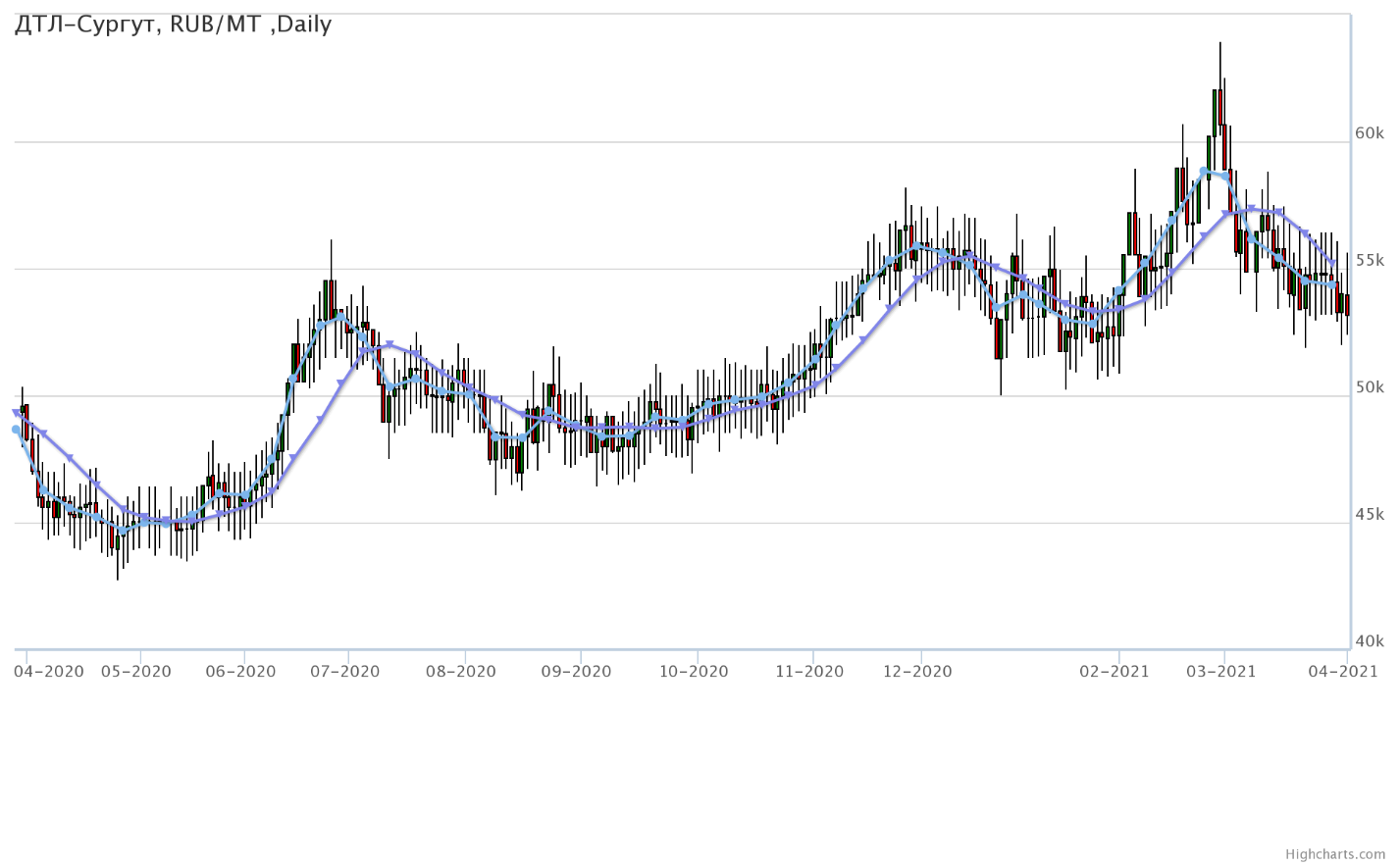Image resolution: width=1400 pixels, height=866 pixels.
Task: Click the 45k price axis label
Action: click(1369, 515)
